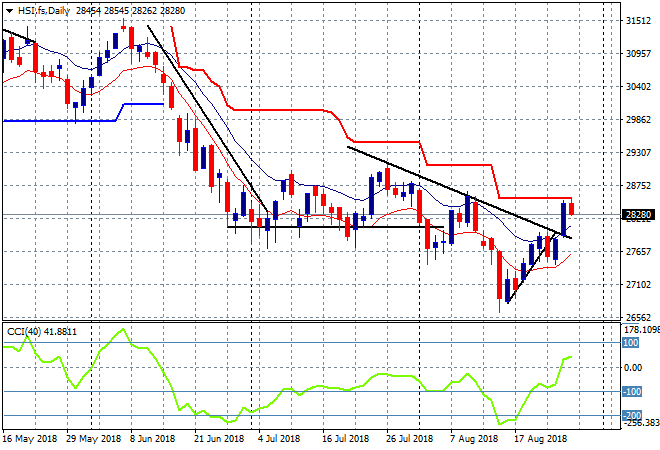Click the 16 May 2018 date label
660x450 pixels.
pyautogui.click(x=29, y=439)
